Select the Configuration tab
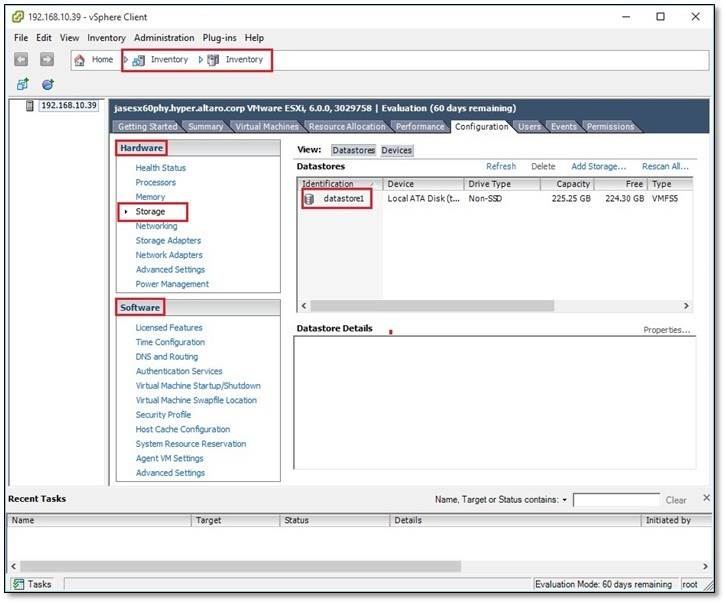The height and width of the screenshot is (604, 726). coord(481,126)
